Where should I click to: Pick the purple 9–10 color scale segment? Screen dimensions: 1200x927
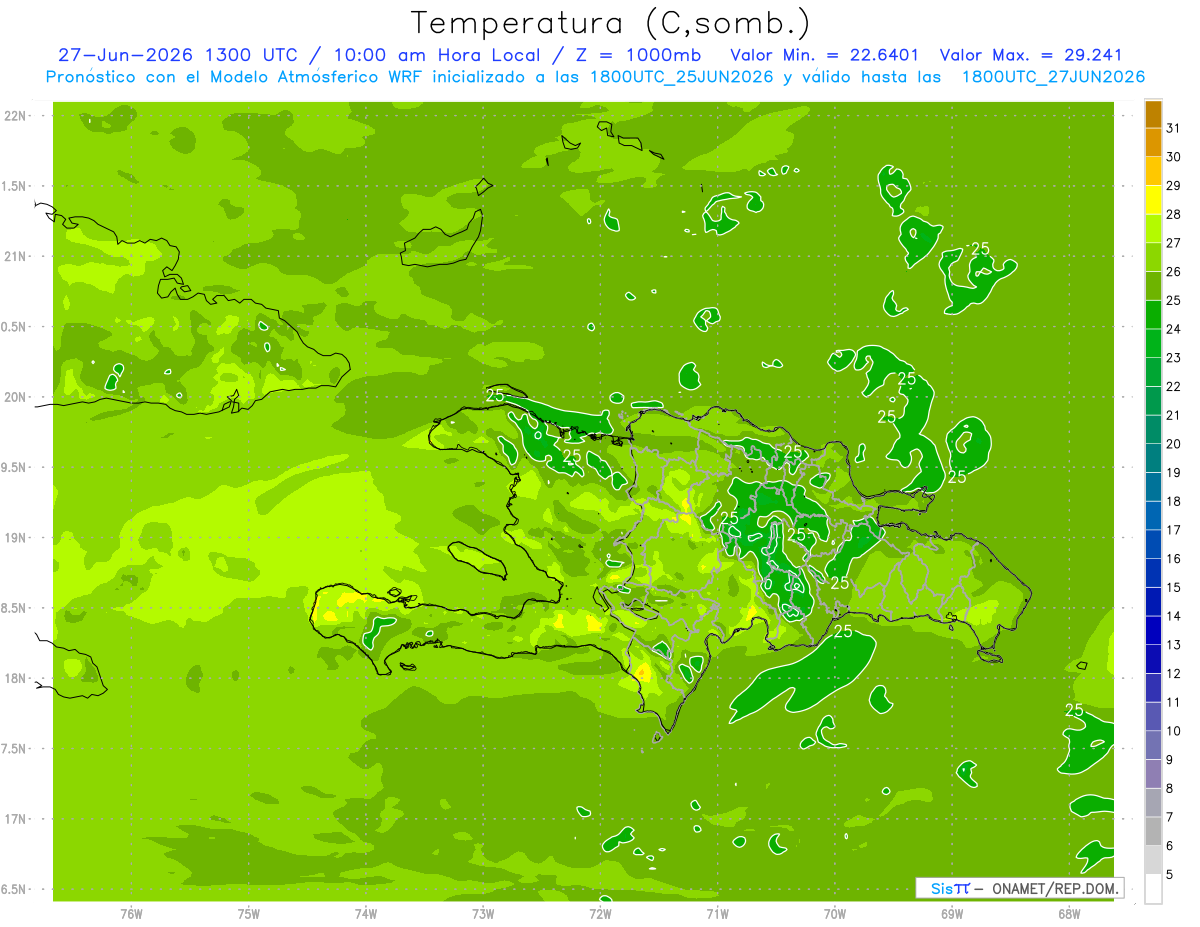tap(1153, 745)
